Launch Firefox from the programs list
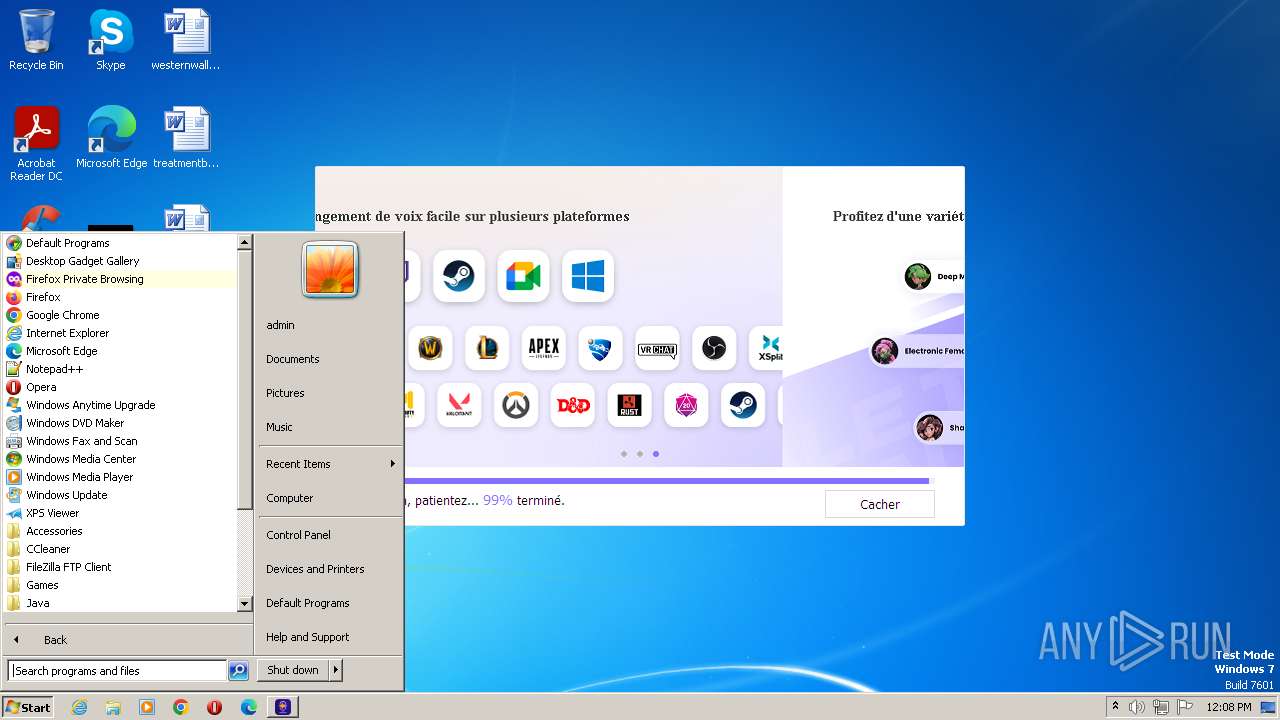 [120, 297]
